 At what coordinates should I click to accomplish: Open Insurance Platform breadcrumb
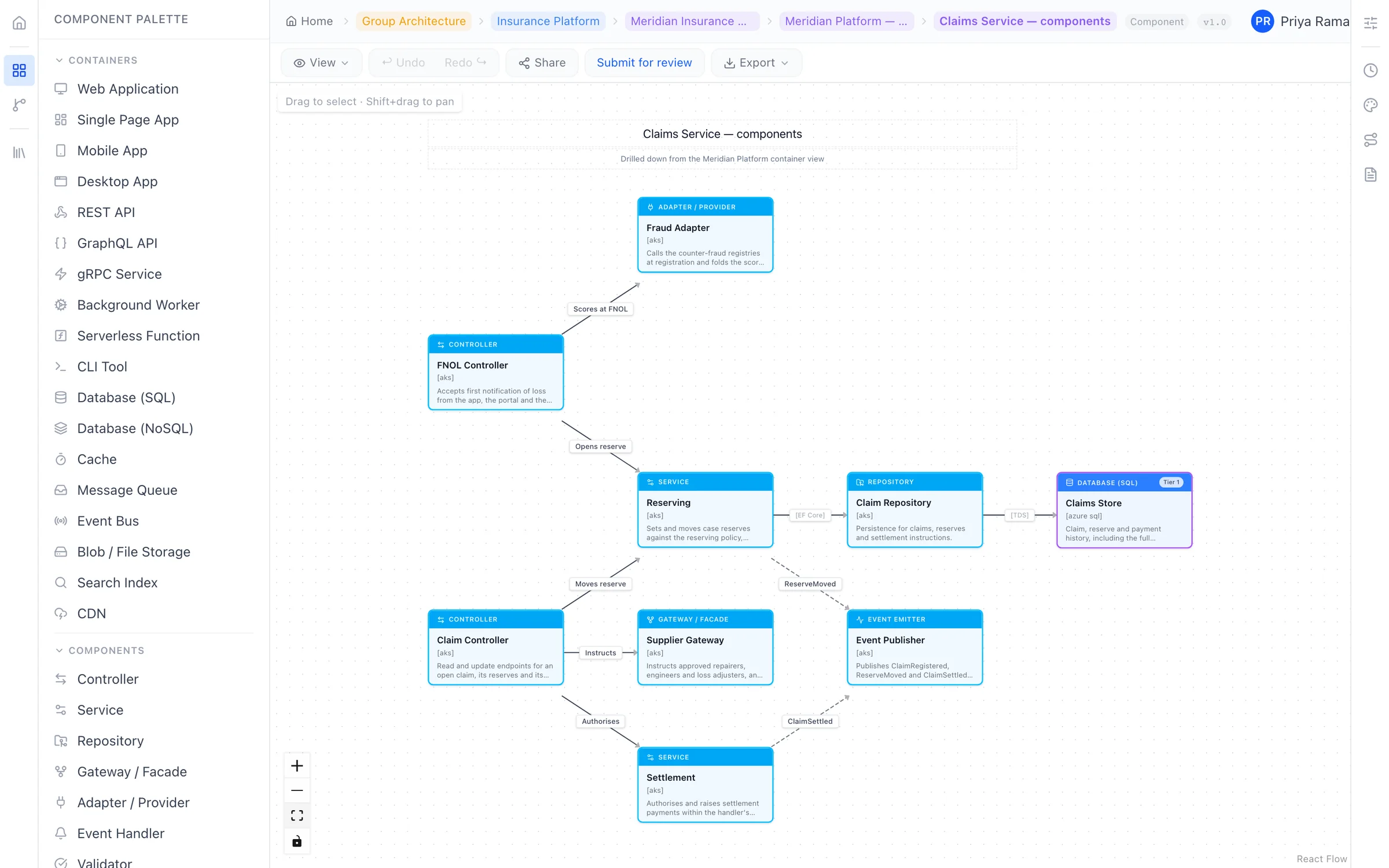click(x=548, y=21)
